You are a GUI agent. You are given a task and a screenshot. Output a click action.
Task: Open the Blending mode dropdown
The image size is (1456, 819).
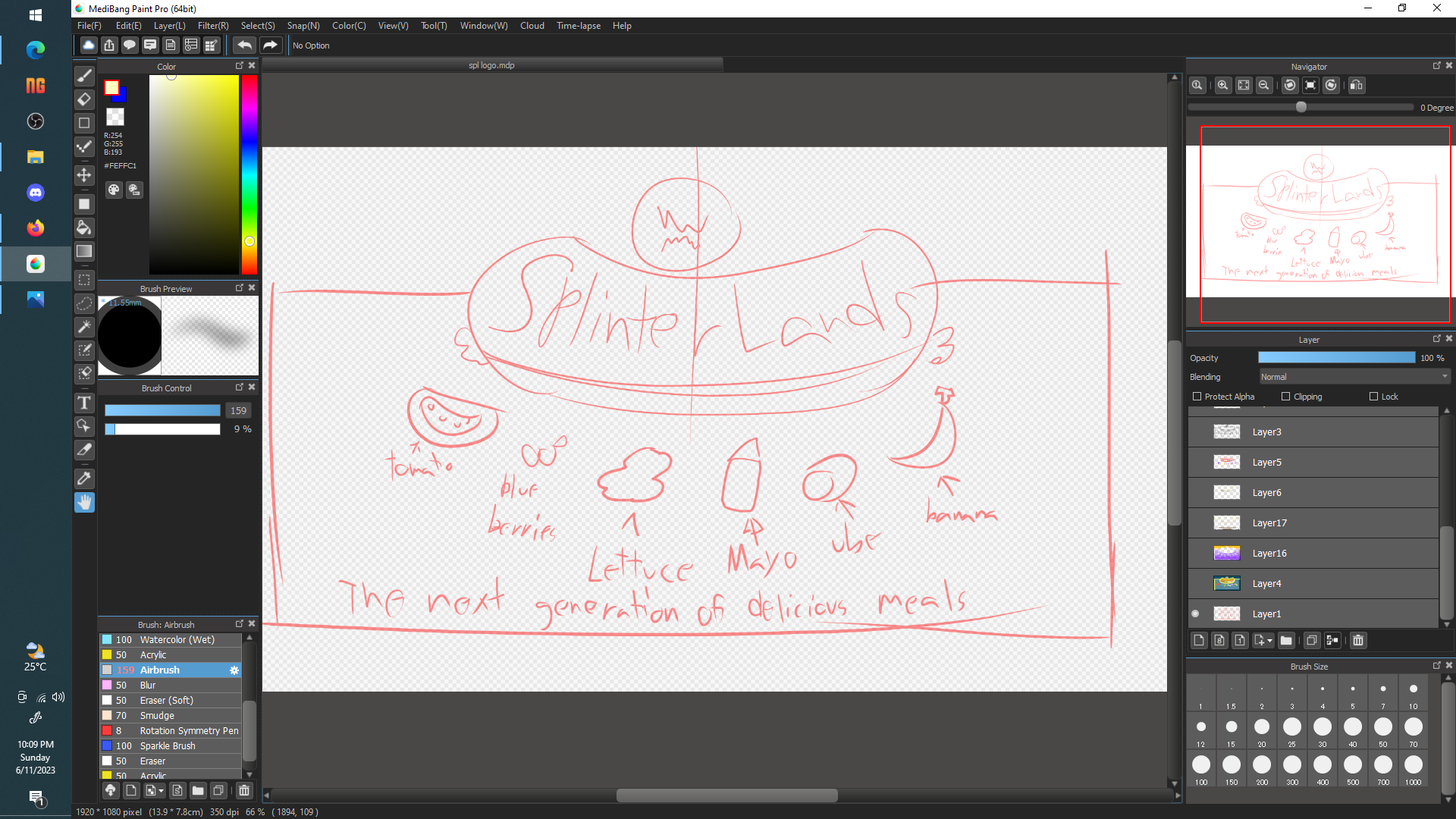1354,377
